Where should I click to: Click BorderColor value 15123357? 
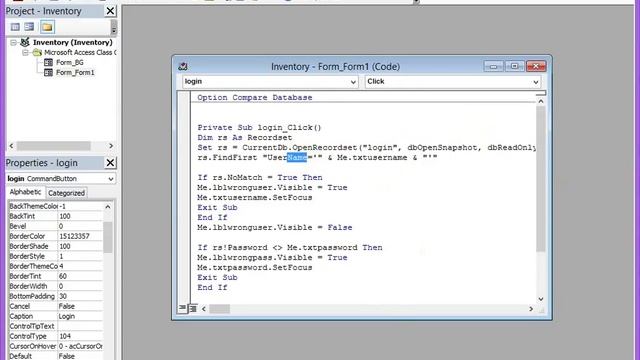[x=80, y=236]
